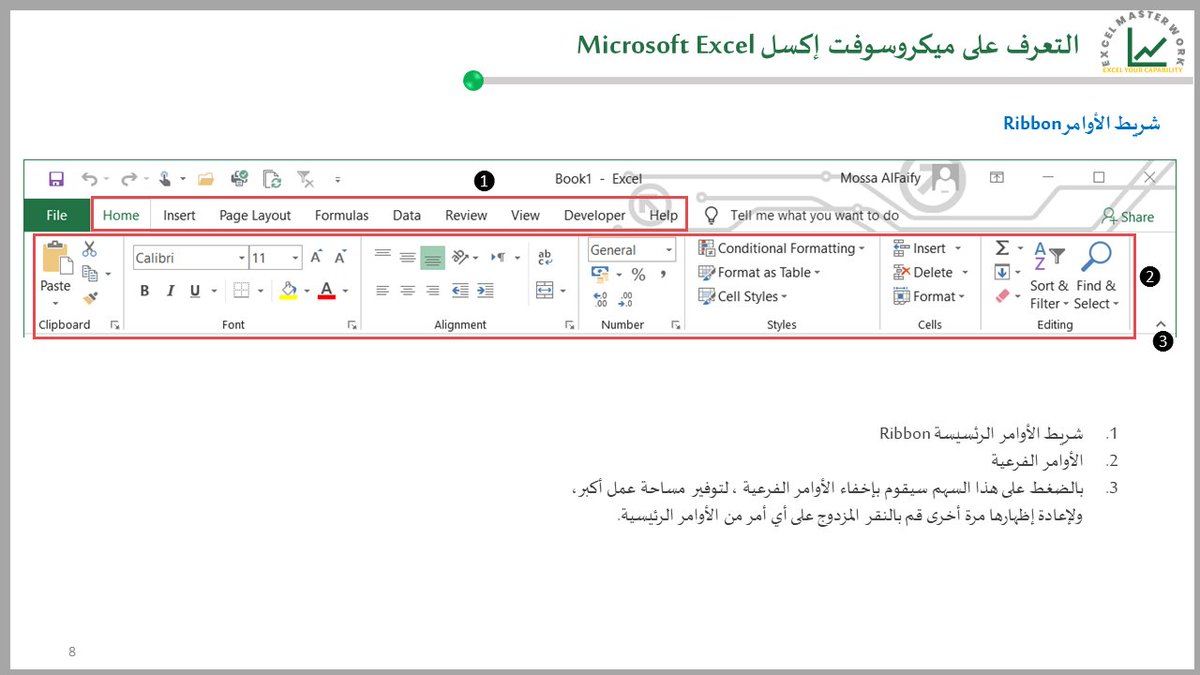This screenshot has height=675, width=1200.
Task: Open the Cell Styles gallery
Action: tap(743, 296)
